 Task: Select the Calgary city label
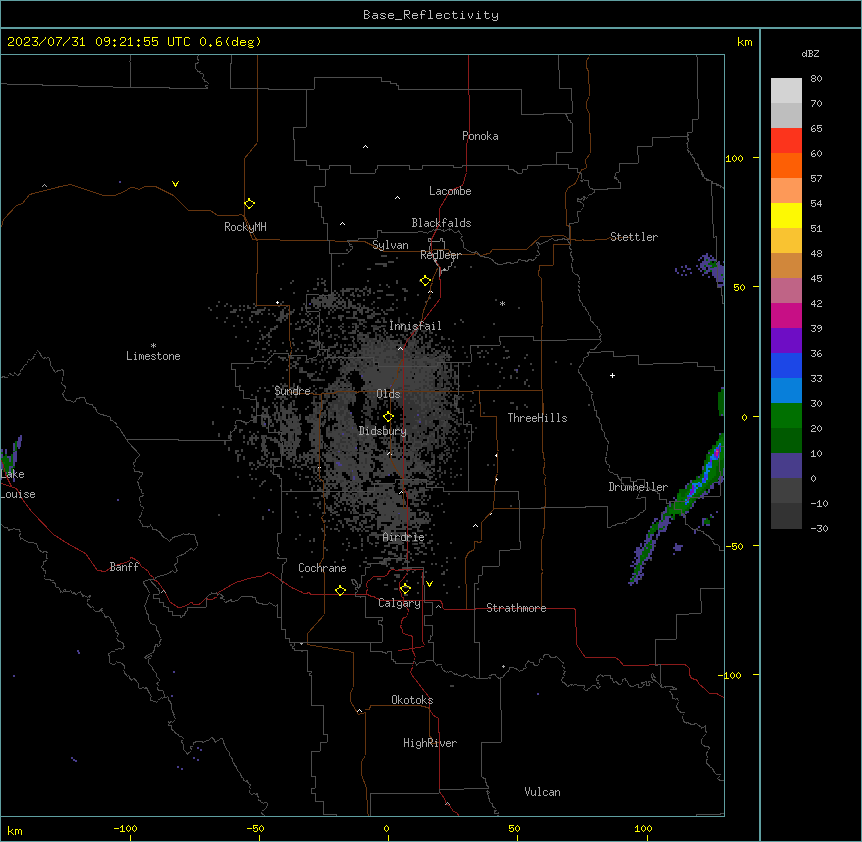pyautogui.click(x=399, y=603)
